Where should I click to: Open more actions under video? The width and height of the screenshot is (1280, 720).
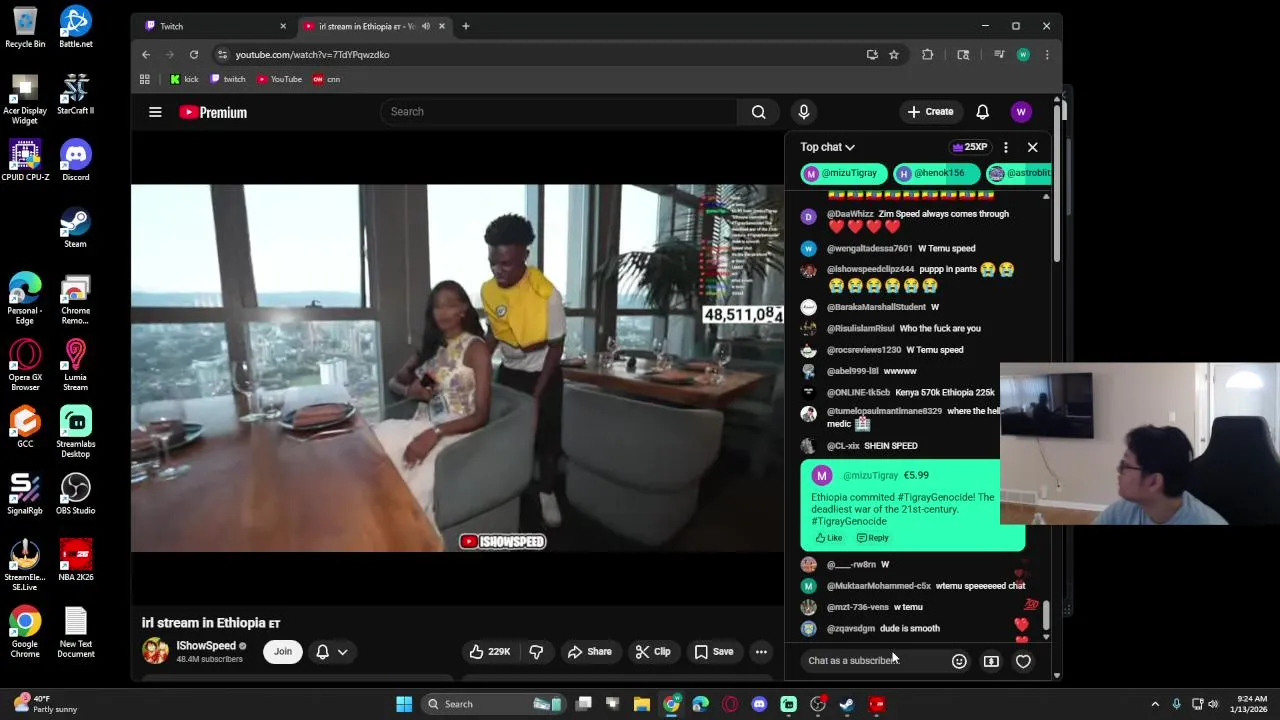click(761, 652)
